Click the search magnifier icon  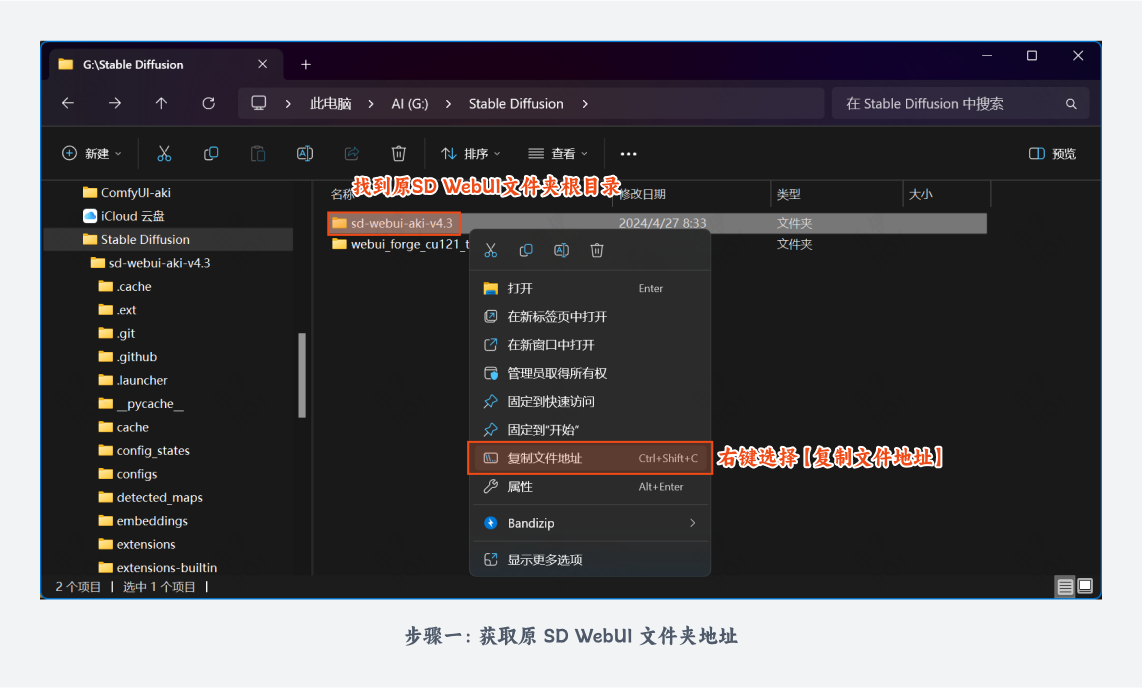click(x=1071, y=104)
